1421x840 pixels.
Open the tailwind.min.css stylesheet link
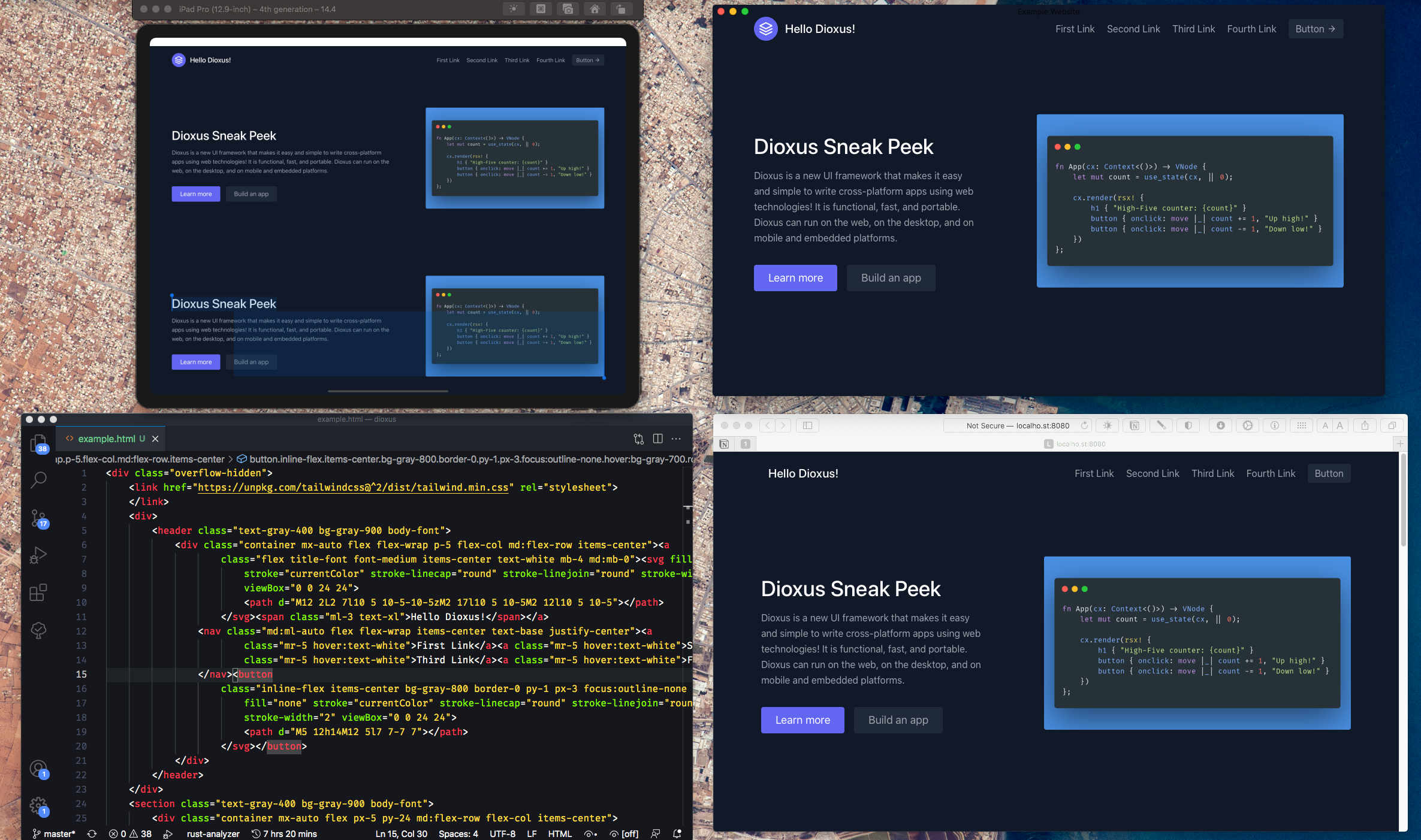point(354,487)
